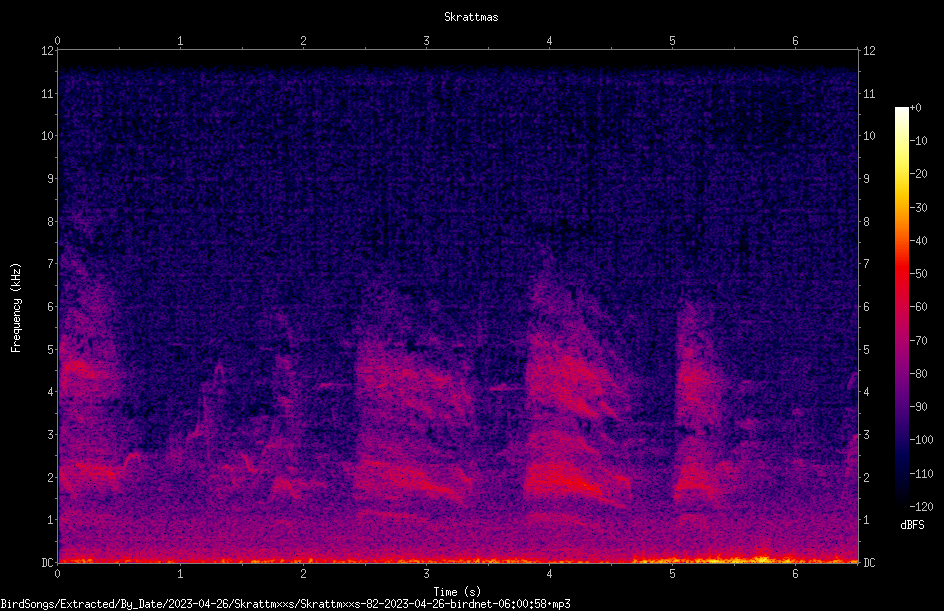Click the Skrattmas title text
The image size is (944, 611).
471,17
